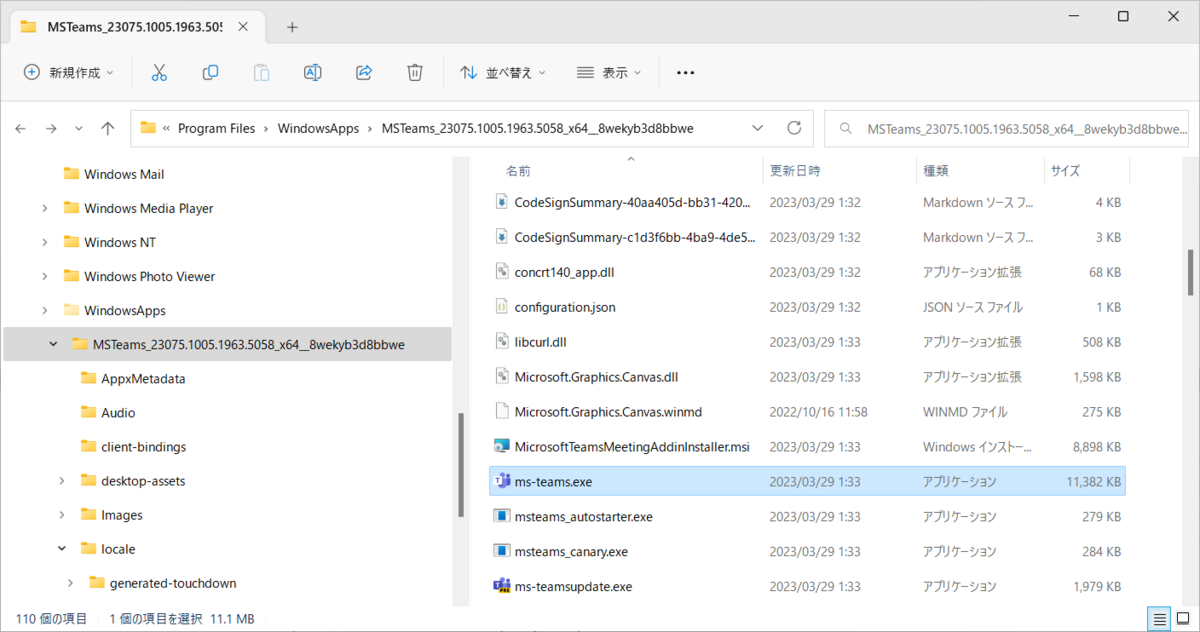Refresh the current folder view

pyautogui.click(x=795, y=128)
